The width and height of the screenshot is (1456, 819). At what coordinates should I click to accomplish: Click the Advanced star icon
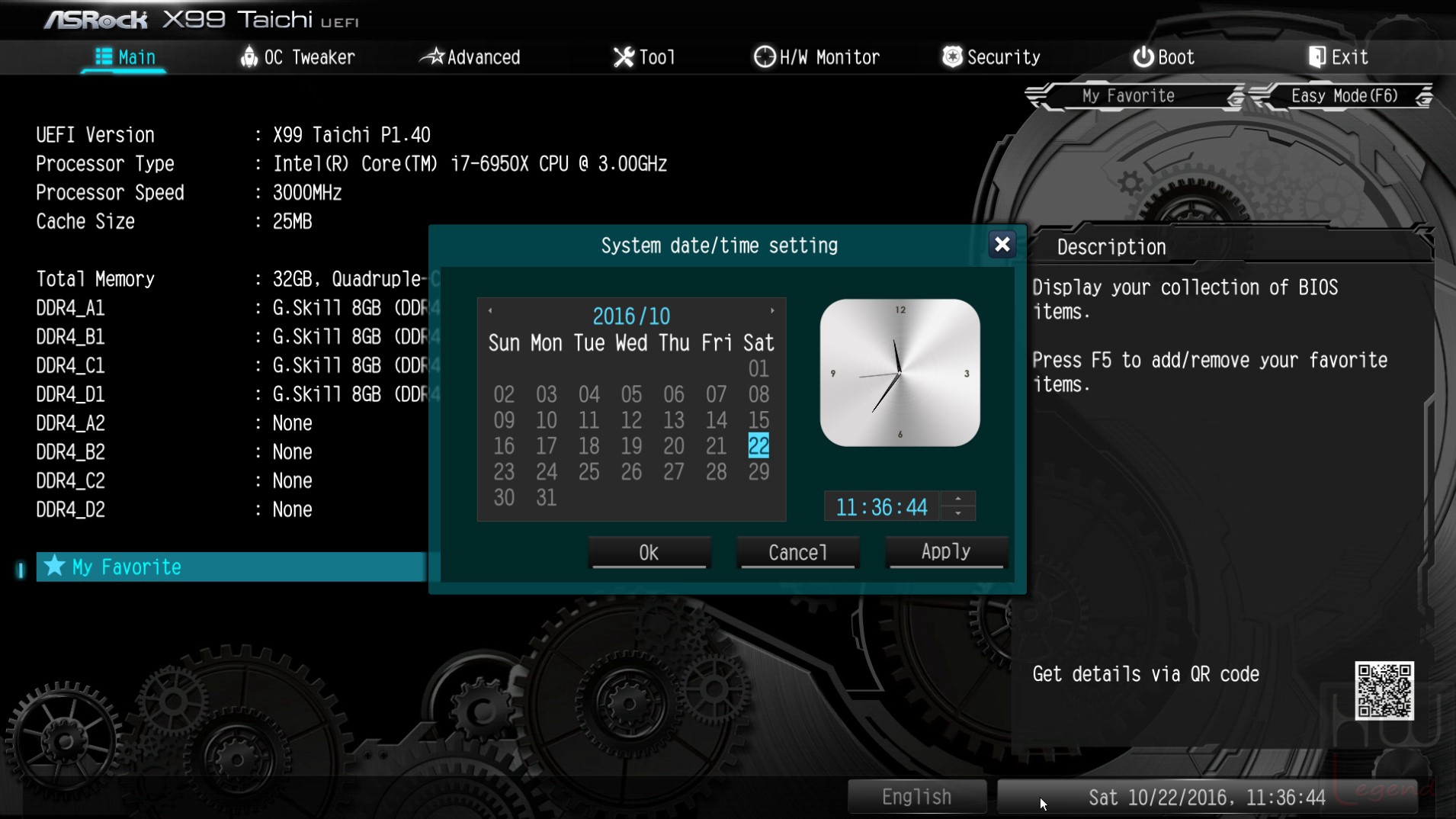[432, 56]
